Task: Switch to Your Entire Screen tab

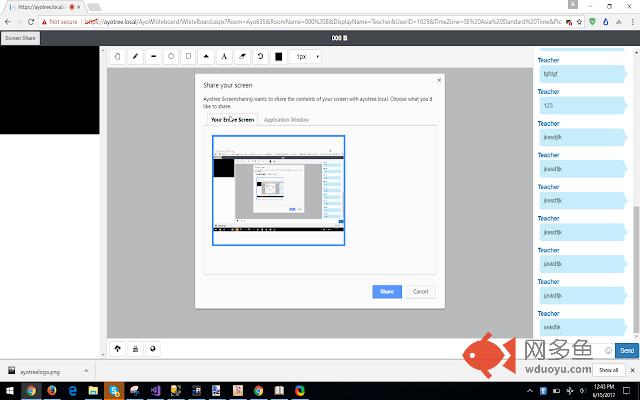Action: click(233, 120)
